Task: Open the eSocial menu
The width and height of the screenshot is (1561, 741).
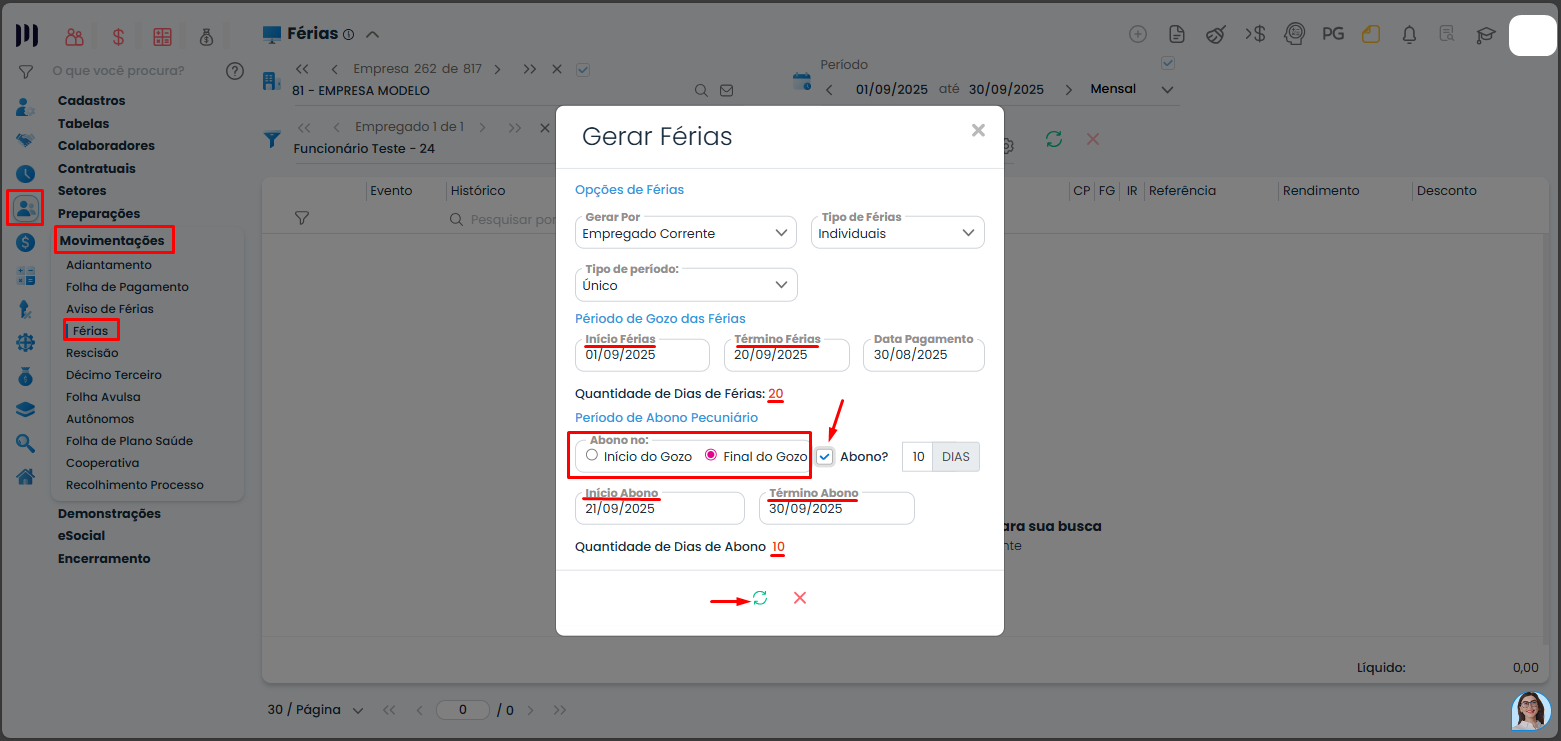Action: [x=82, y=535]
